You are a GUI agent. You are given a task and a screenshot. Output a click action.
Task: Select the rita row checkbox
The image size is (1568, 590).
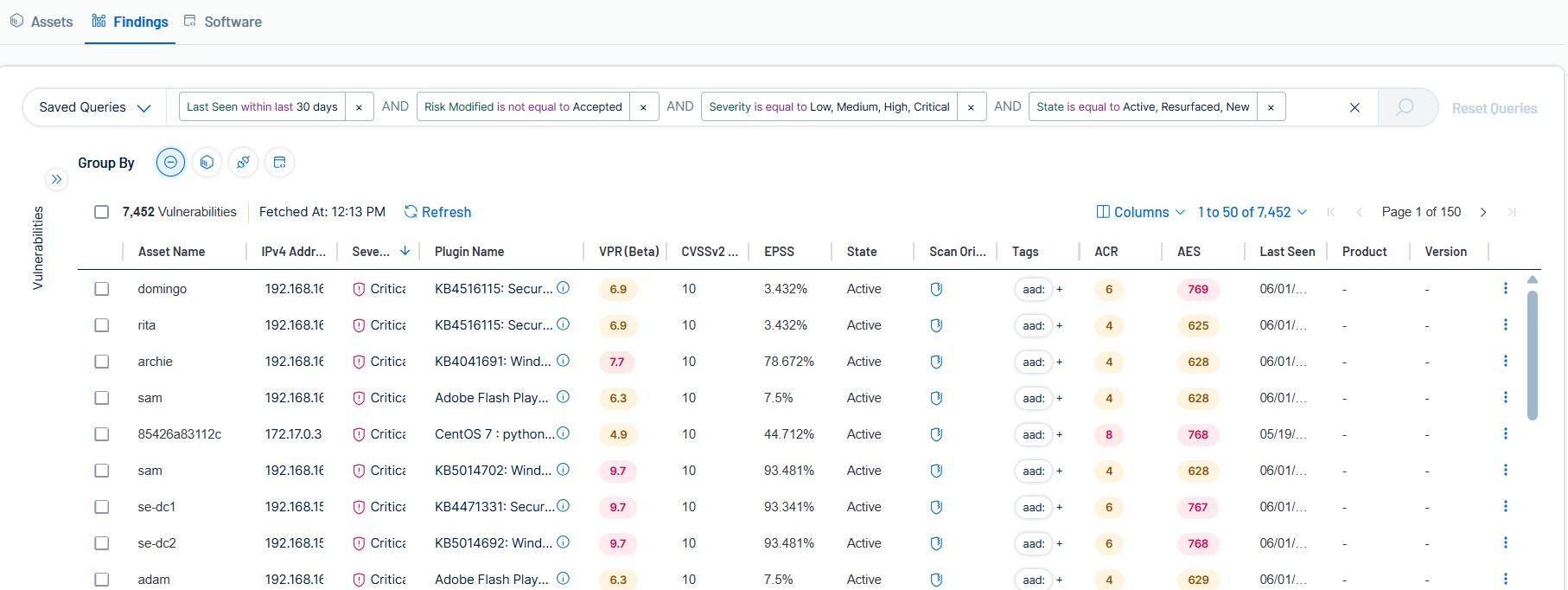tap(102, 325)
